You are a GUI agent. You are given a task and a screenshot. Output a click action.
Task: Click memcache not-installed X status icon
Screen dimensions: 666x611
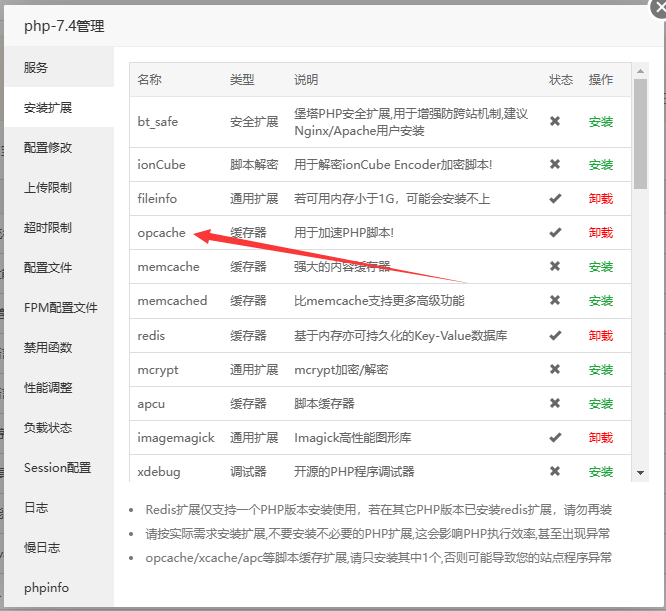pos(555,266)
